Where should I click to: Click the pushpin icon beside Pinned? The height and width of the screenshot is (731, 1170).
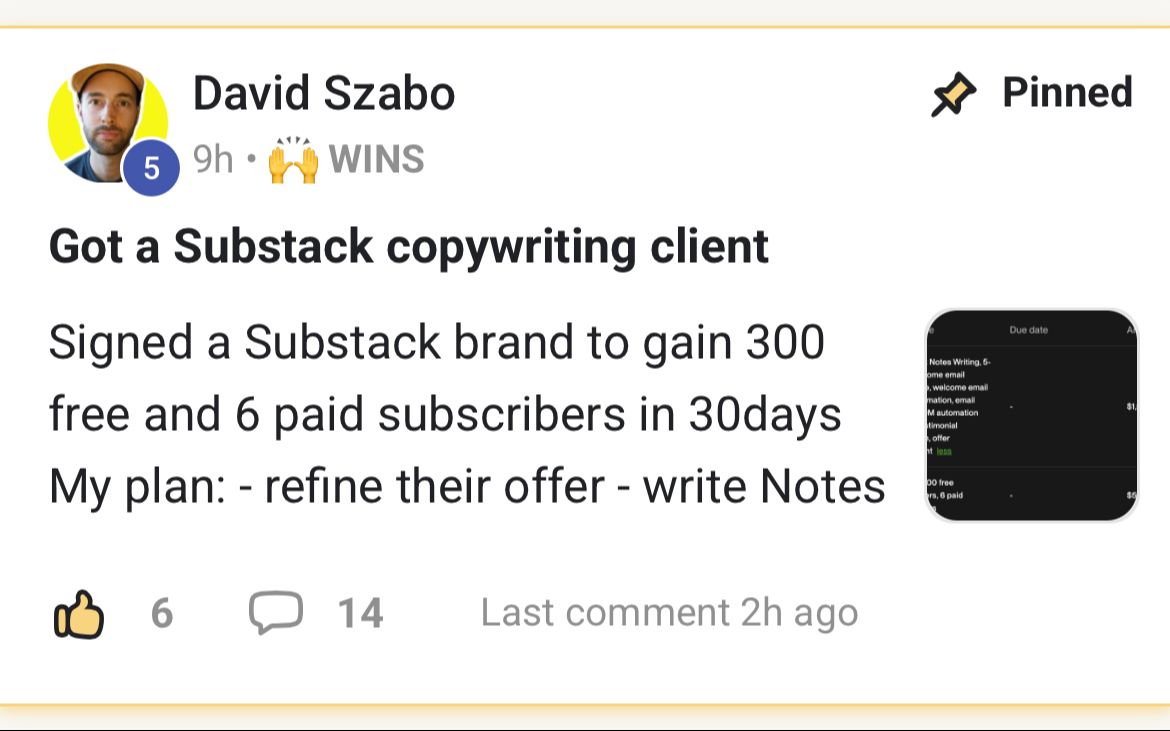pos(953,94)
